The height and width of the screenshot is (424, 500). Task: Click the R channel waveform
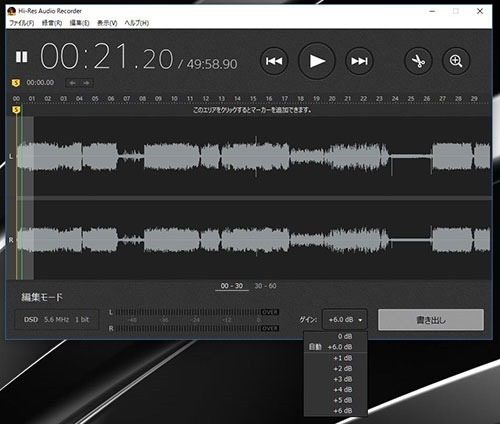253,240
